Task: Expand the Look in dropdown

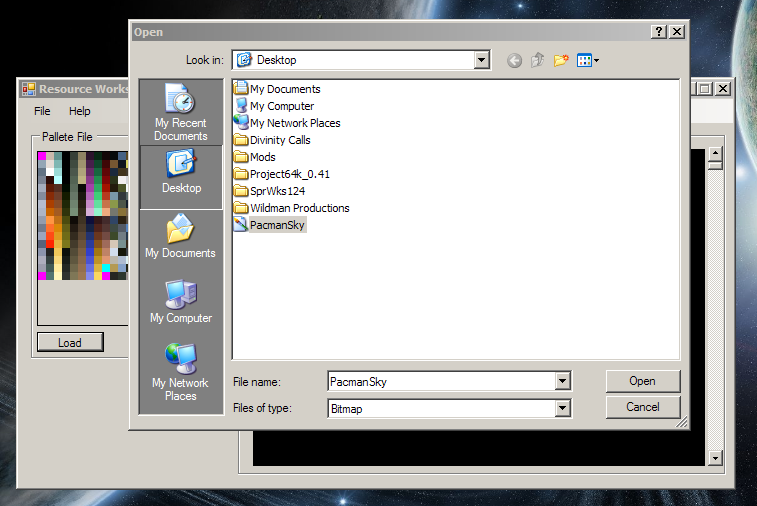Action: (482, 60)
